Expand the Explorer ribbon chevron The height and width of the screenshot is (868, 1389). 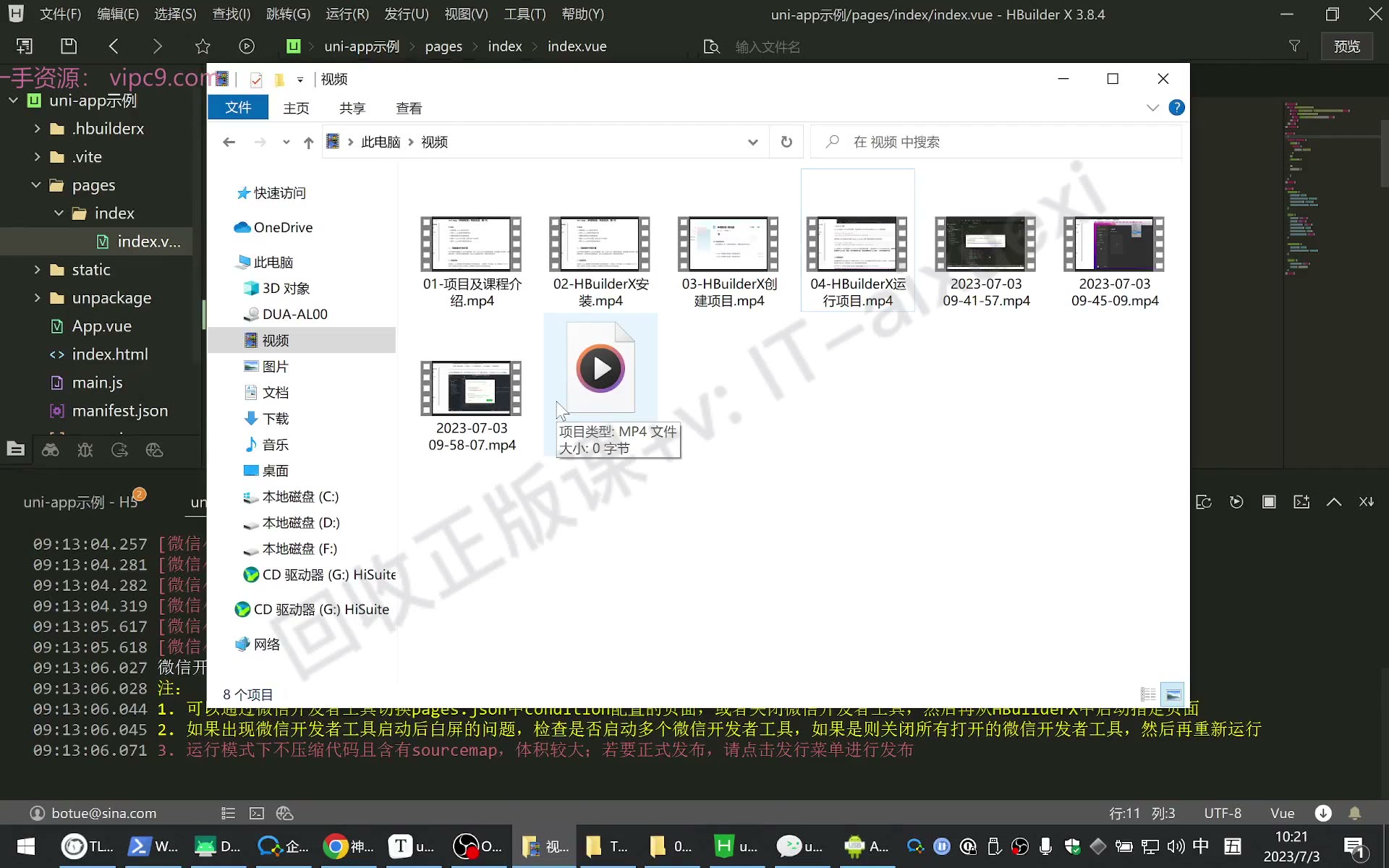[x=1152, y=108]
